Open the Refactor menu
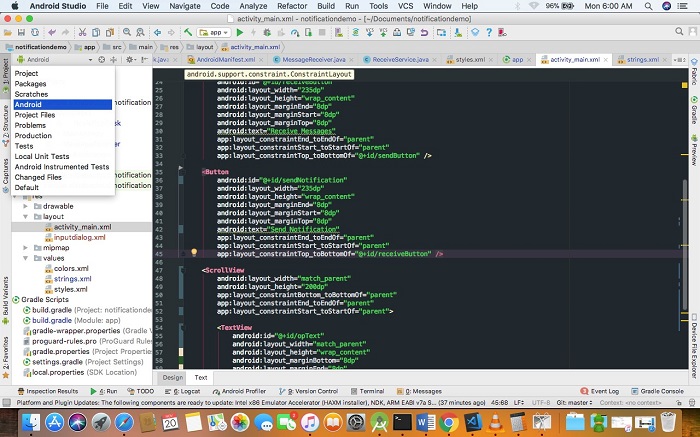Image resolution: width=700 pixels, height=437 pixels. [x=291, y=6]
